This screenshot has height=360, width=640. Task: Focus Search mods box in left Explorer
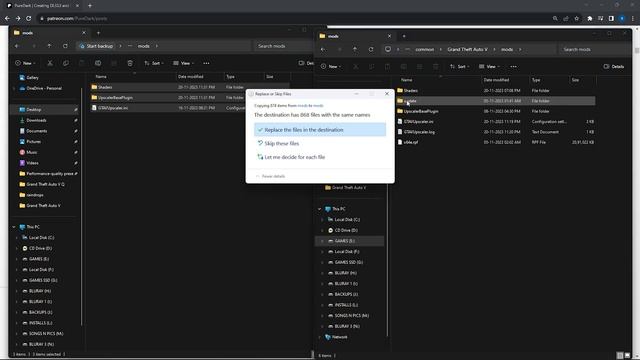pyautogui.click(x=284, y=46)
